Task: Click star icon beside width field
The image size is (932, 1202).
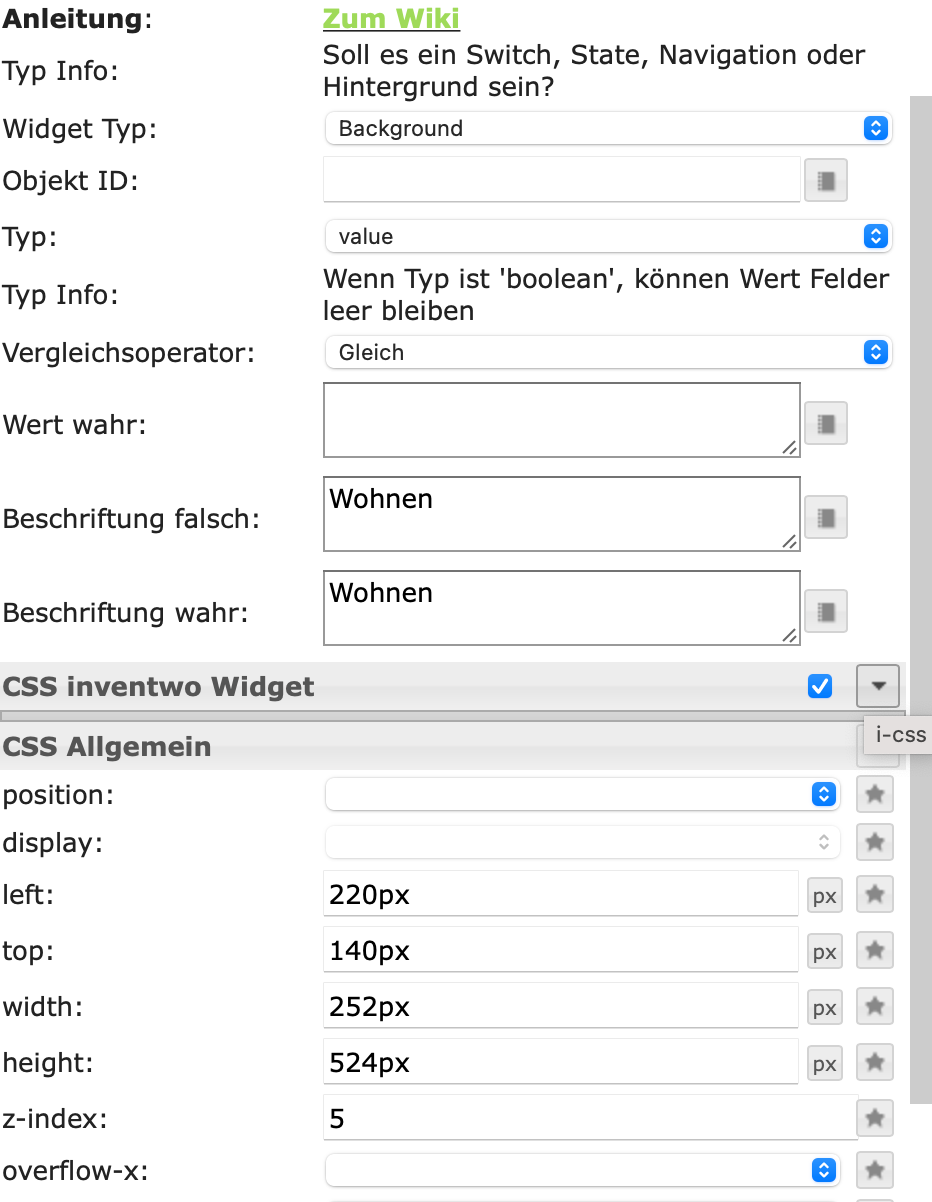Action: click(875, 1006)
